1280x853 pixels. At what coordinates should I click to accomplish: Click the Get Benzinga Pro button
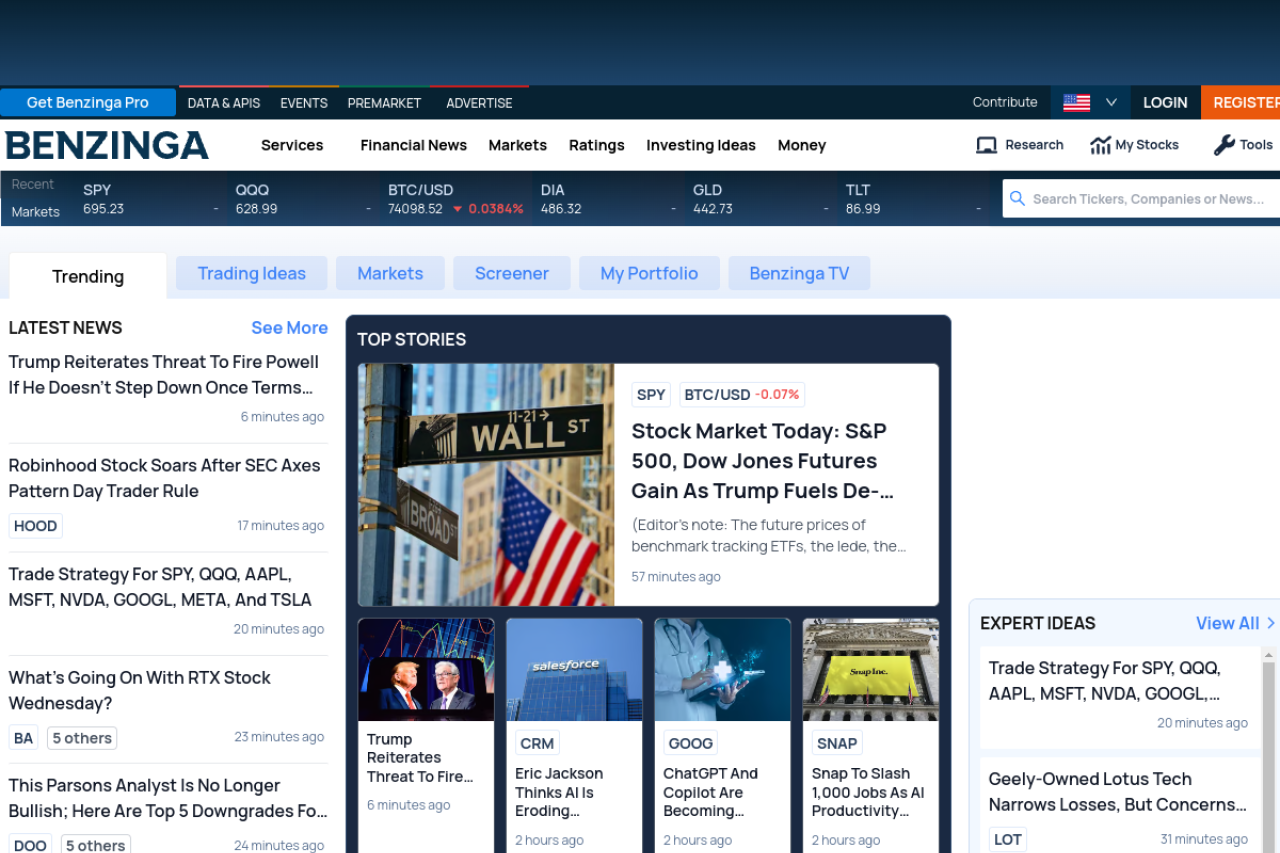coord(88,102)
